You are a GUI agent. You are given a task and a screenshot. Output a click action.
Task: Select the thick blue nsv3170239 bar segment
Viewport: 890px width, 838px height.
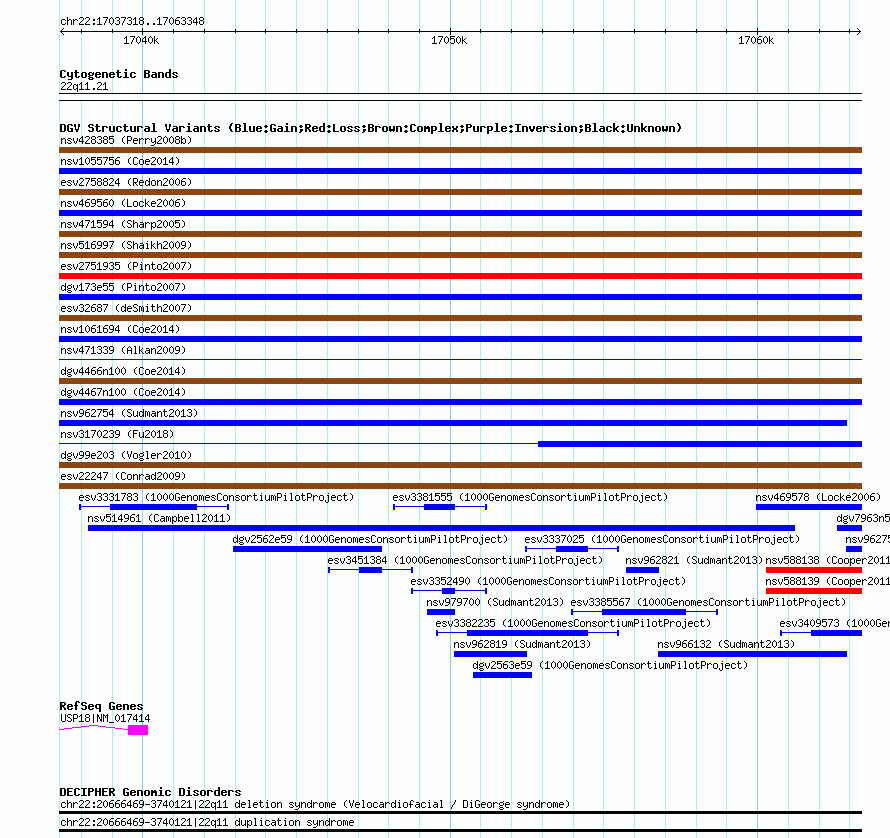click(700, 444)
